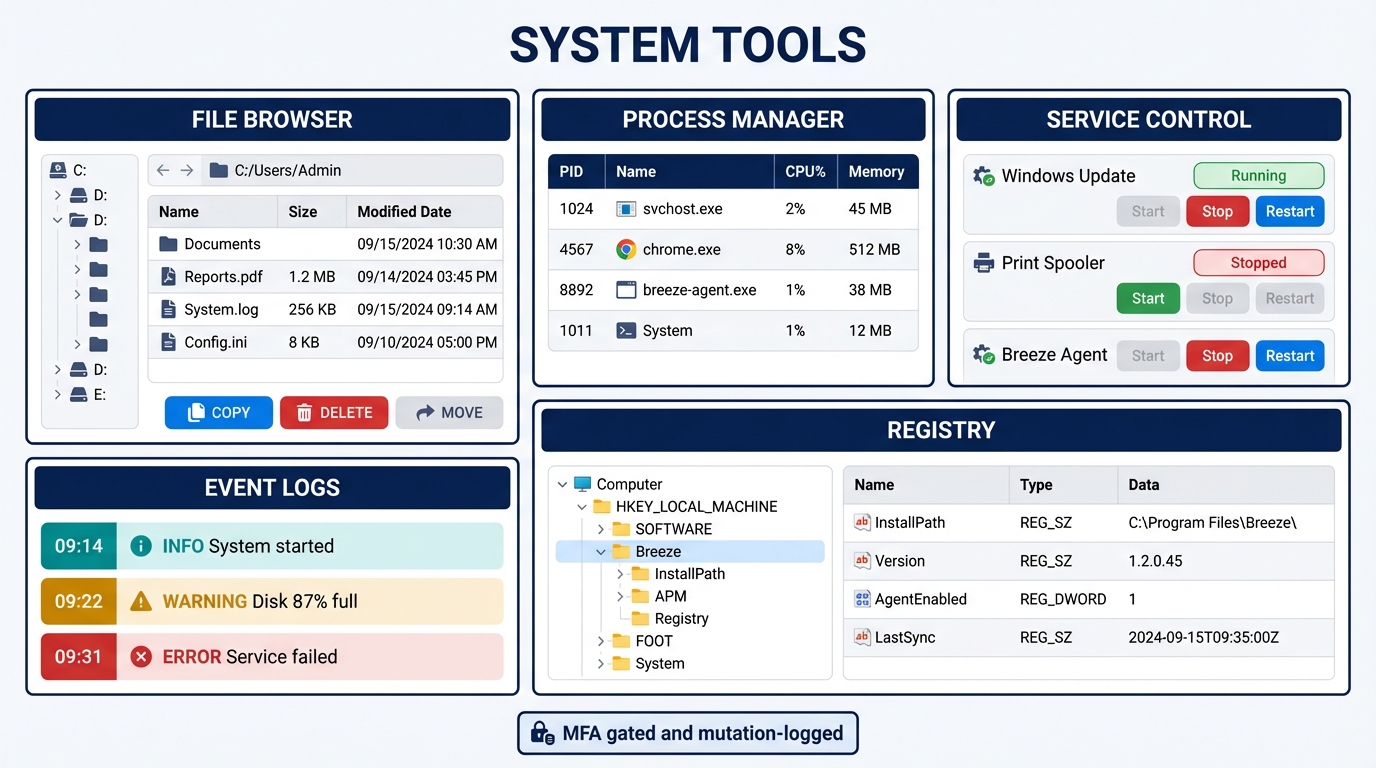Start the Print Spooler service

point(1147,298)
